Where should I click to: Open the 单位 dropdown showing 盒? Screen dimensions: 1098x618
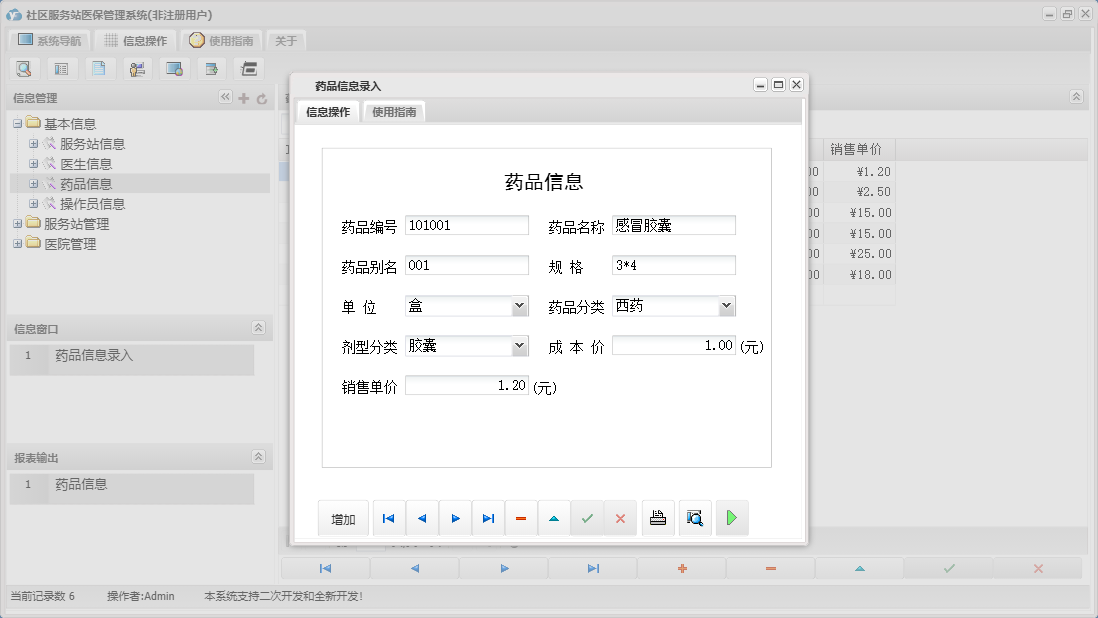point(520,305)
